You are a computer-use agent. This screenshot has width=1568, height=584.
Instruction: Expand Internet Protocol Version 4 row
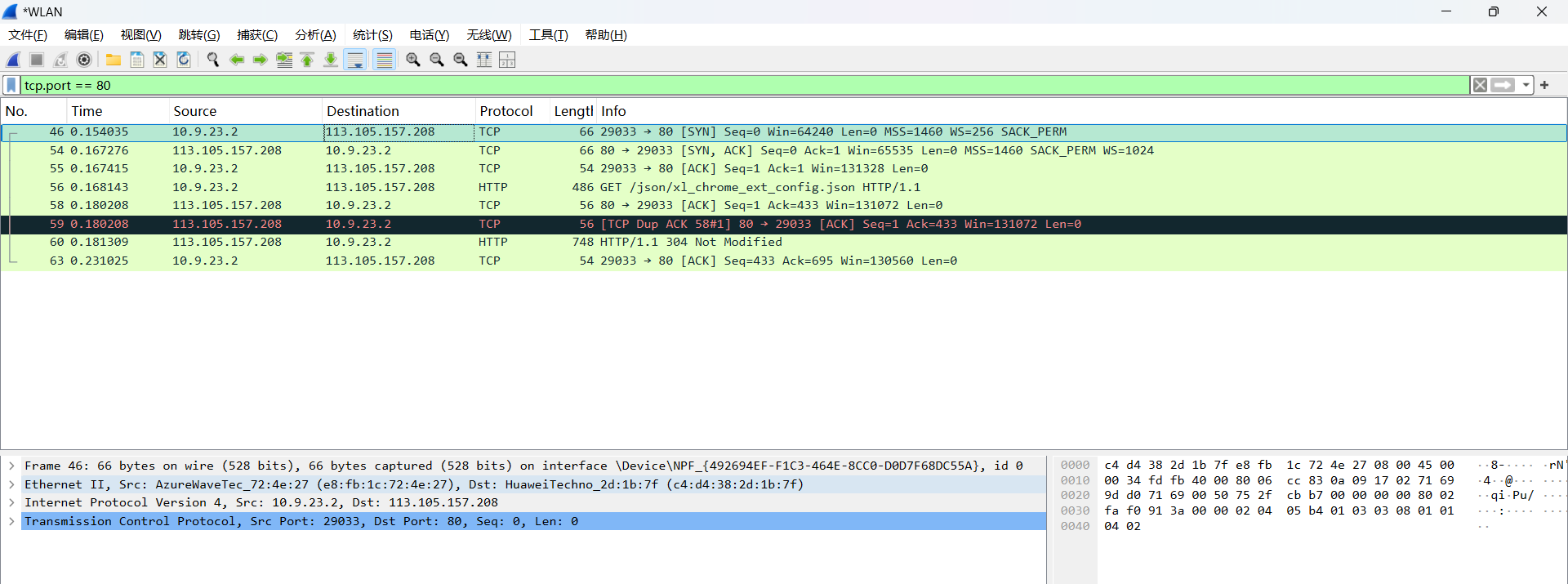(x=11, y=502)
